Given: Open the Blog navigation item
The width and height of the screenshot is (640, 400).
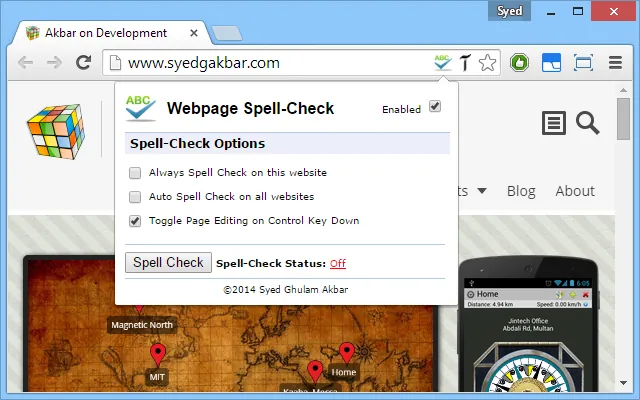Looking at the screenshot, I should [521, 191].
